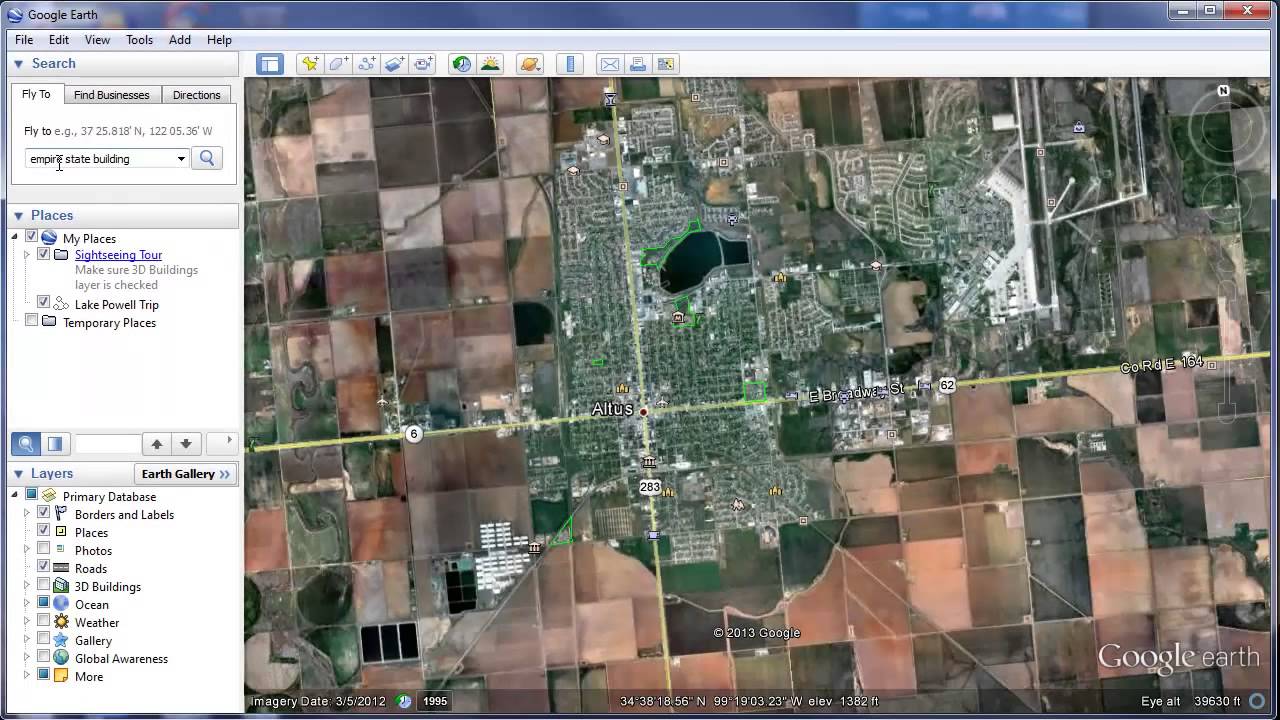Open the Tools menu
The width and height of the screenshot is (1280, 720).
139,40
